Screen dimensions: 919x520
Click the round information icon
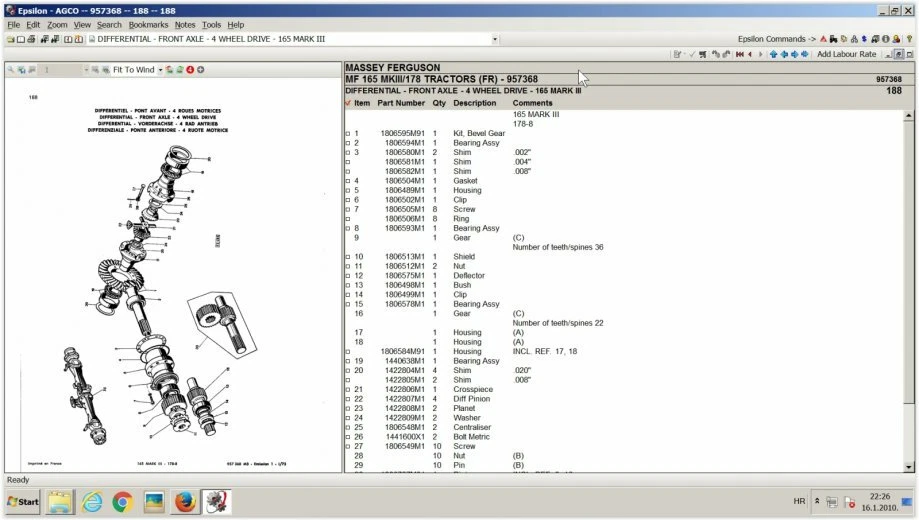click(886, 39)
